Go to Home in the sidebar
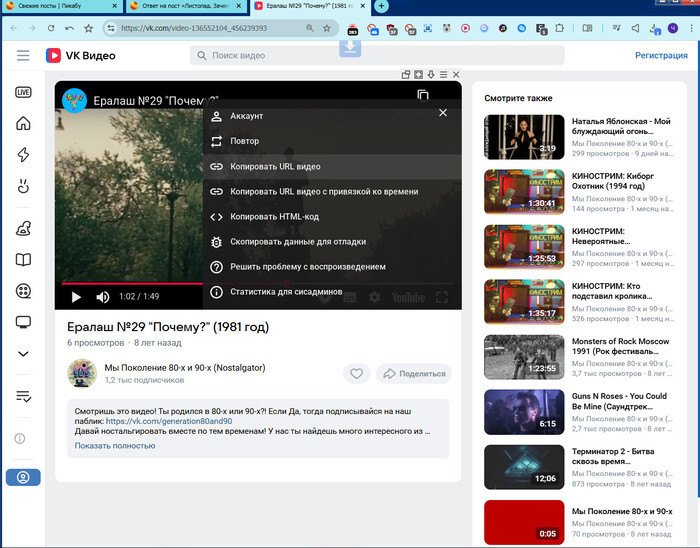Image resolution: width=700 pixels, height=548 pixels. click(x=23, y=124)
